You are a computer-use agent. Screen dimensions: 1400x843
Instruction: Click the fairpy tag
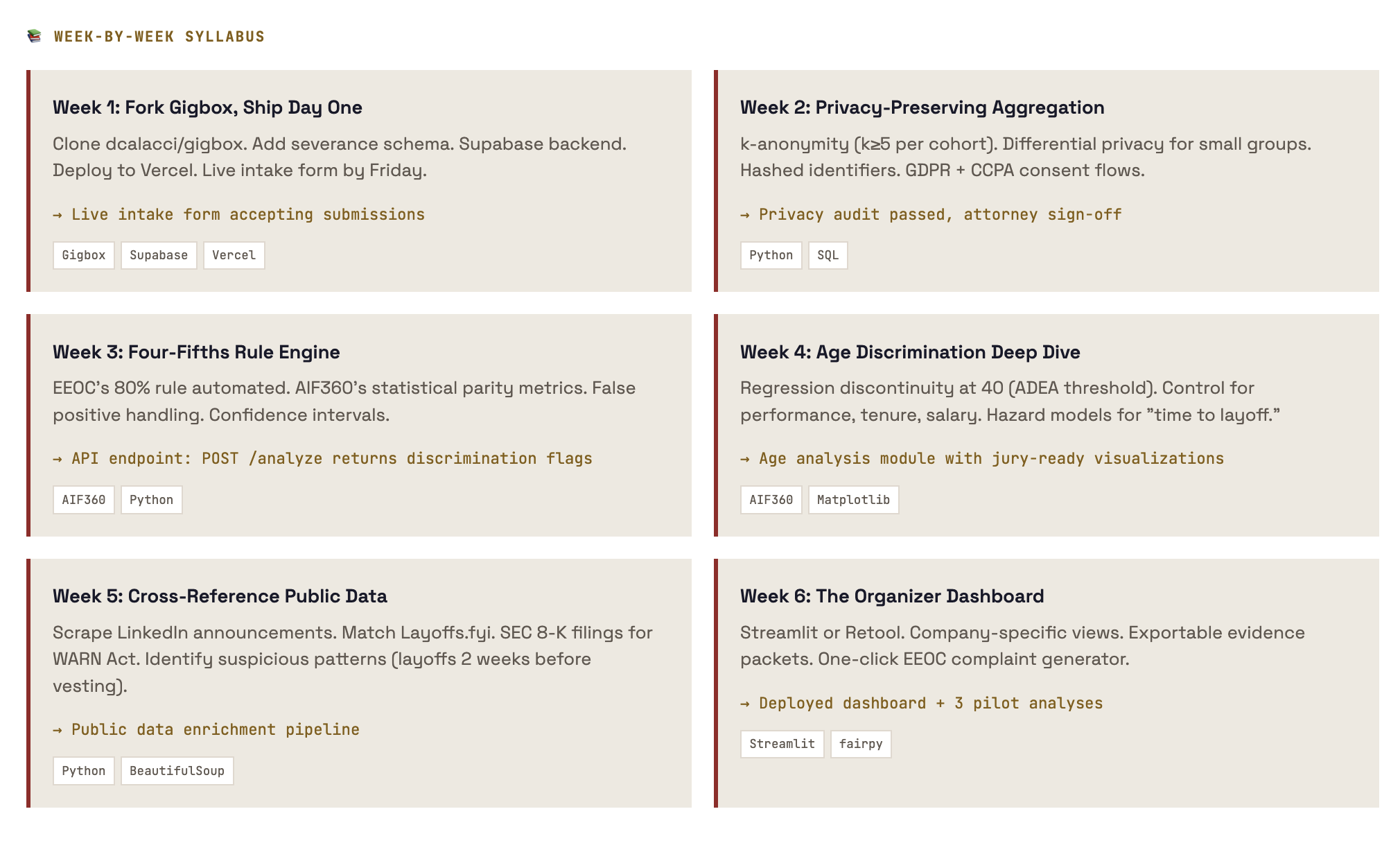pos(860,744)
